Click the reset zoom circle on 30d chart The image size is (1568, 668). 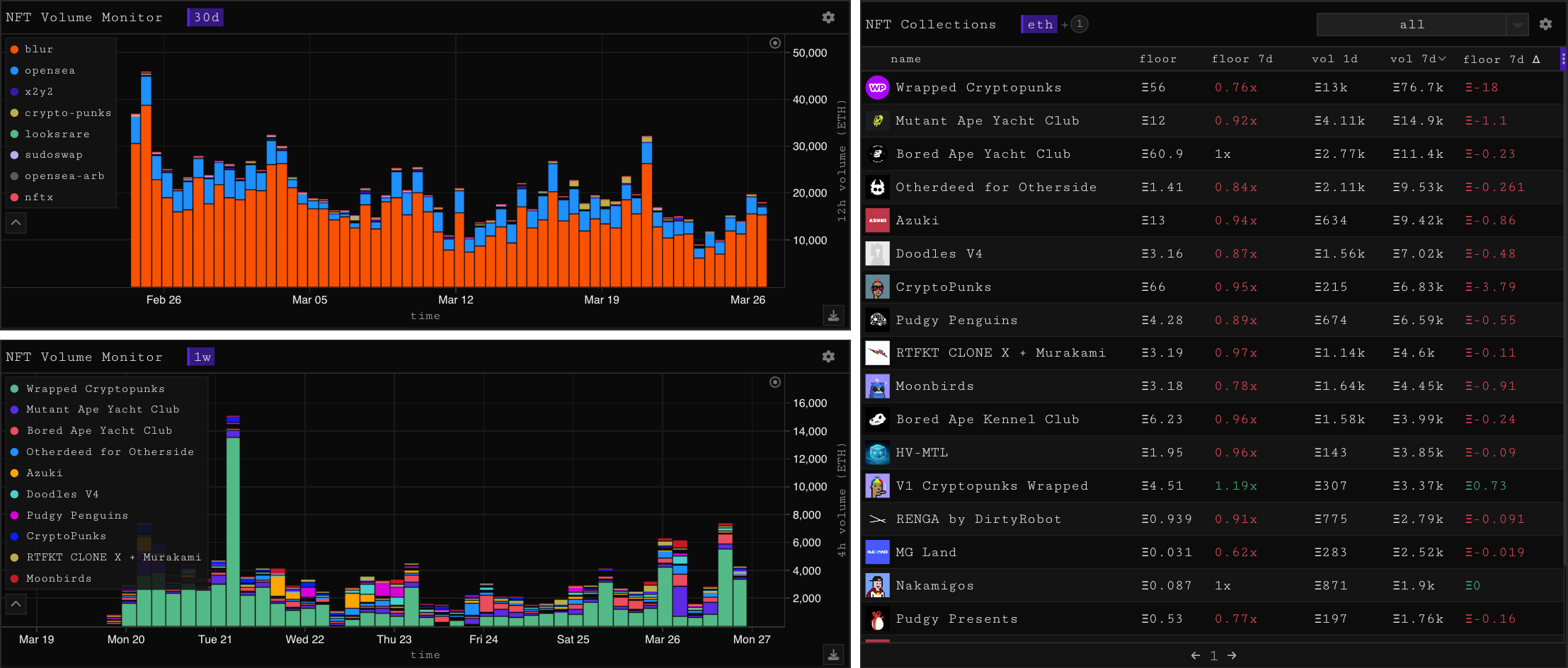pos(775,43)
